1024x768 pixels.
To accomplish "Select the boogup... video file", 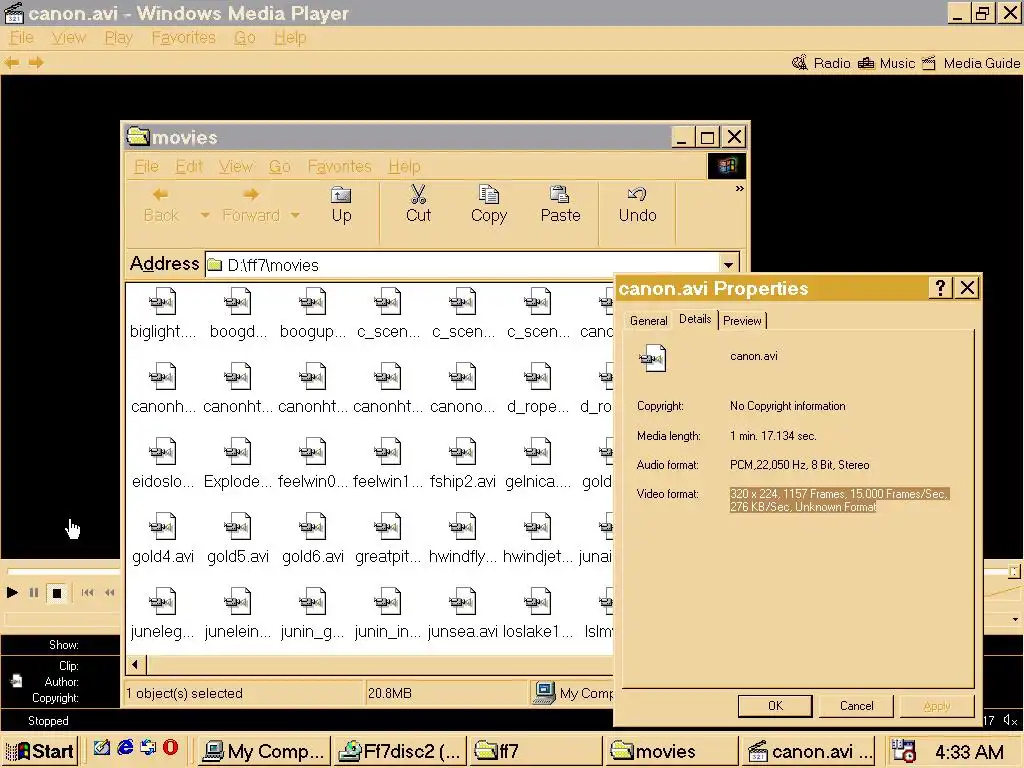I will 313,313.
